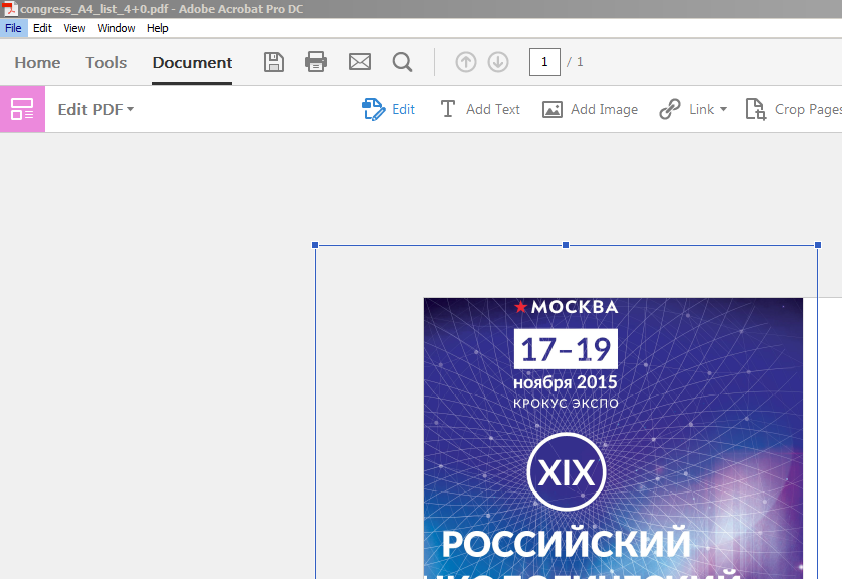Switch to the Home tab
Viewport: 842px width, 579px height.
click(37, 63)
